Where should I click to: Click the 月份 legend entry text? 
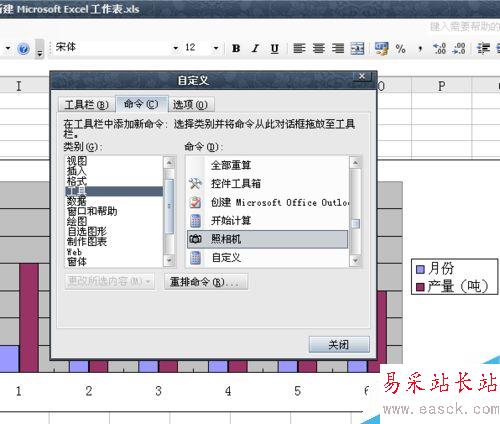click(x=441, y=268)
